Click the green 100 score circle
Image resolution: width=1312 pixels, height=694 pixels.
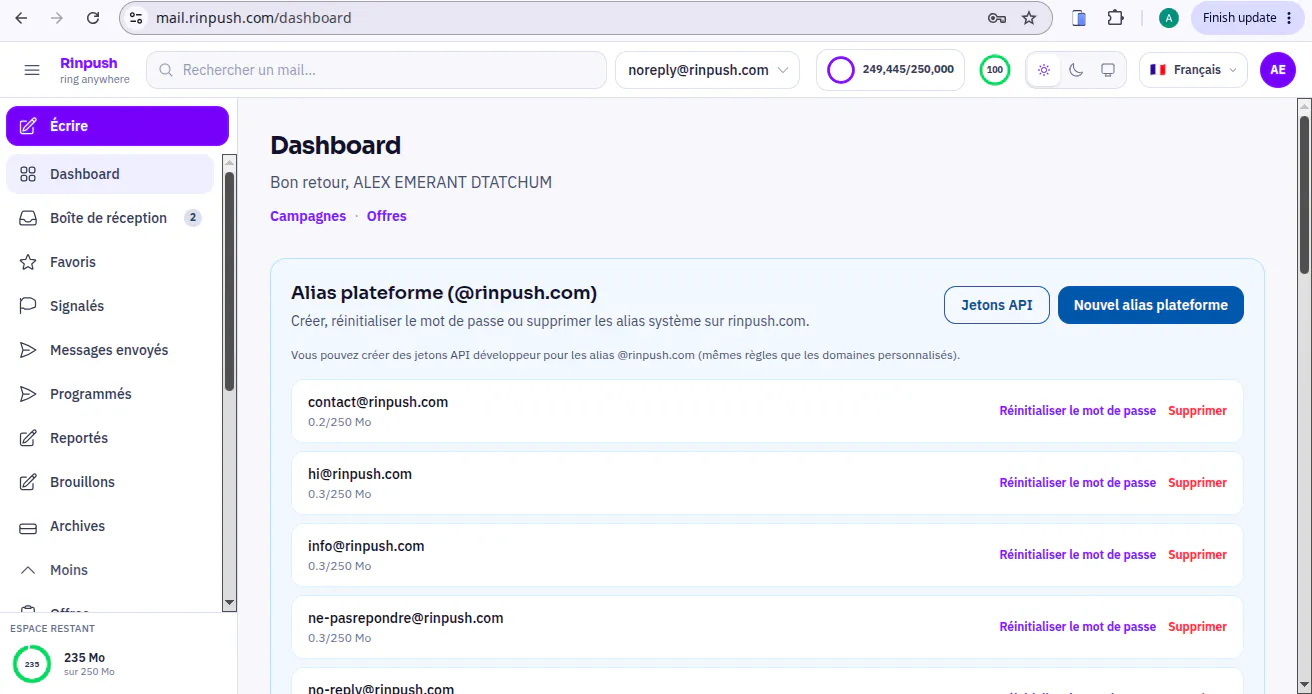pyautogui.click(x=995, y=70)
